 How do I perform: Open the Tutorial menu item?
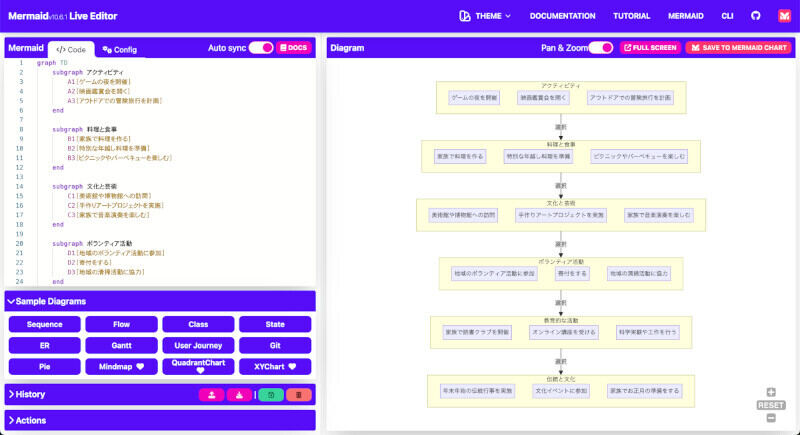click(631, 16)
